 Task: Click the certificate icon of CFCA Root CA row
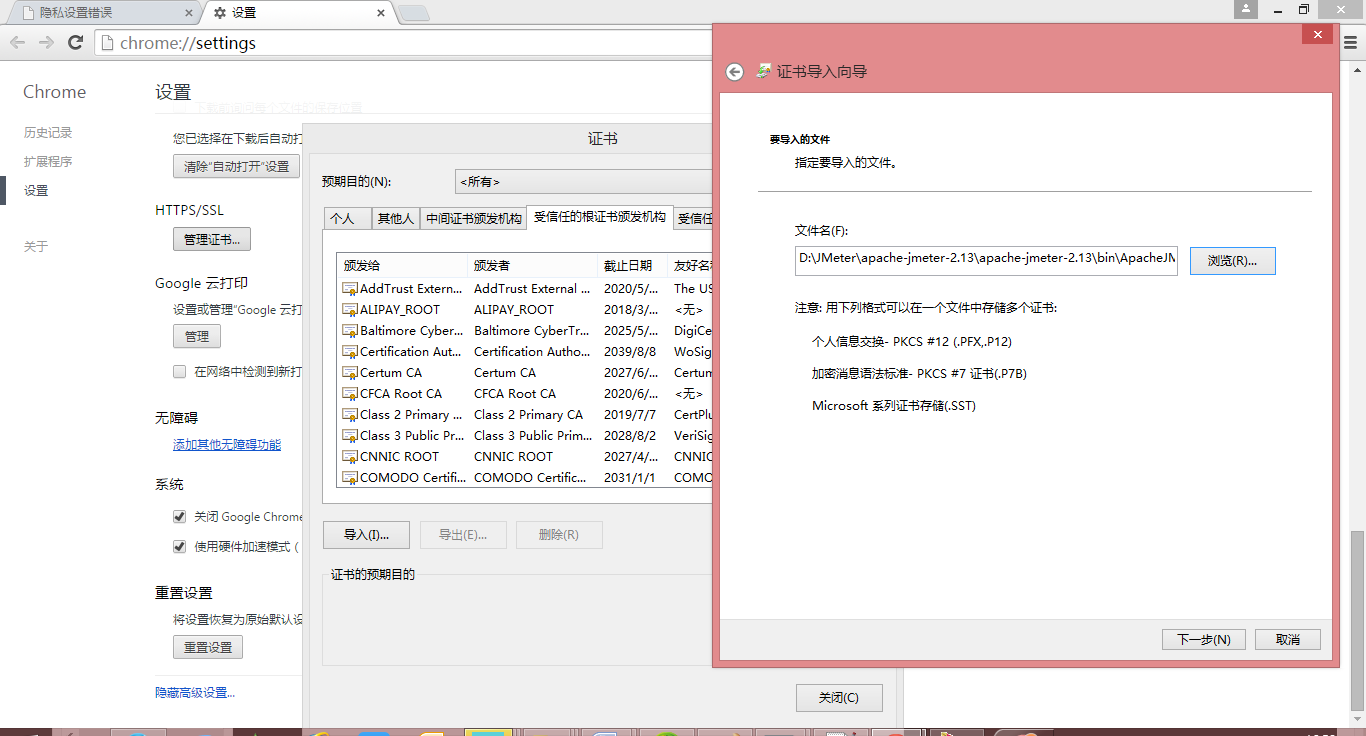[x=350, y=394]
